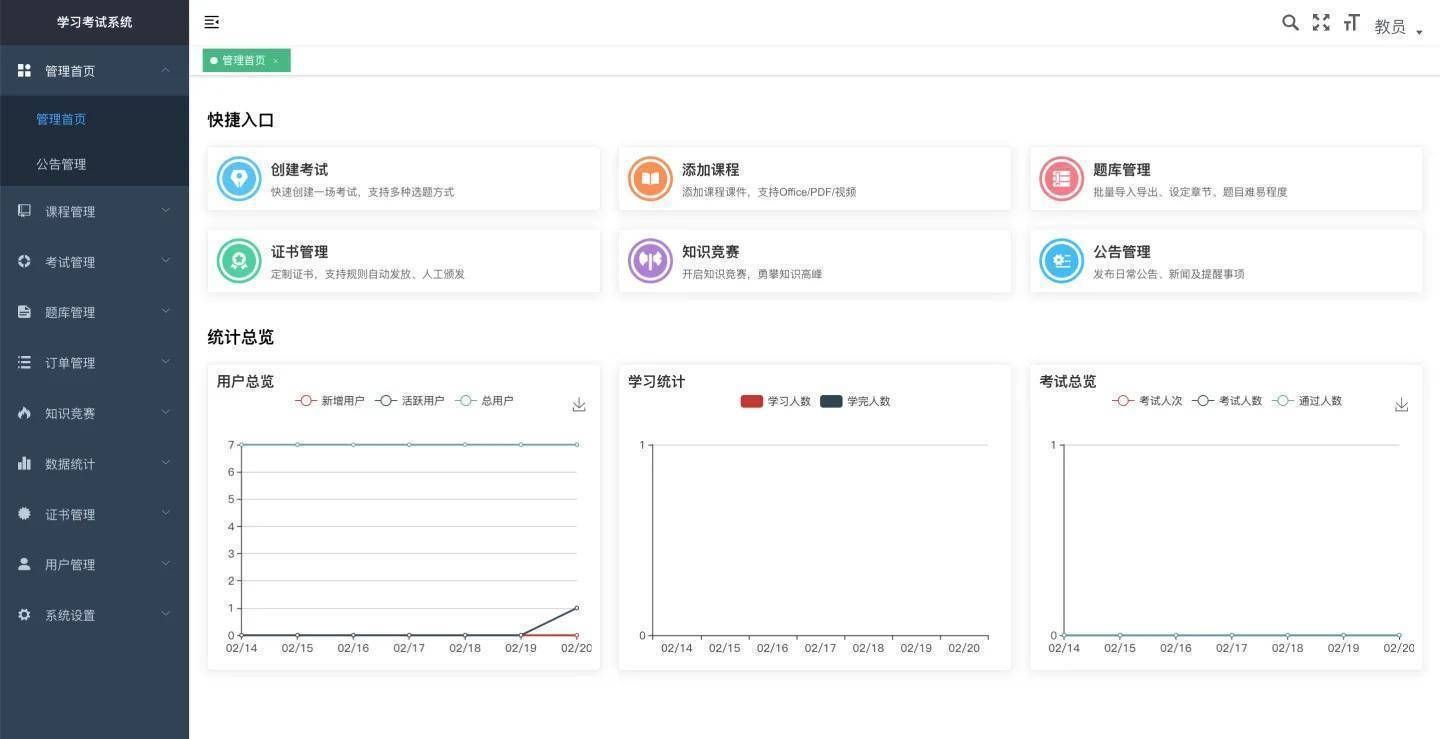The width and height of the screenshot is (1440, 739).
Task: Toggle 总用户 legend series
Action: 485,401
